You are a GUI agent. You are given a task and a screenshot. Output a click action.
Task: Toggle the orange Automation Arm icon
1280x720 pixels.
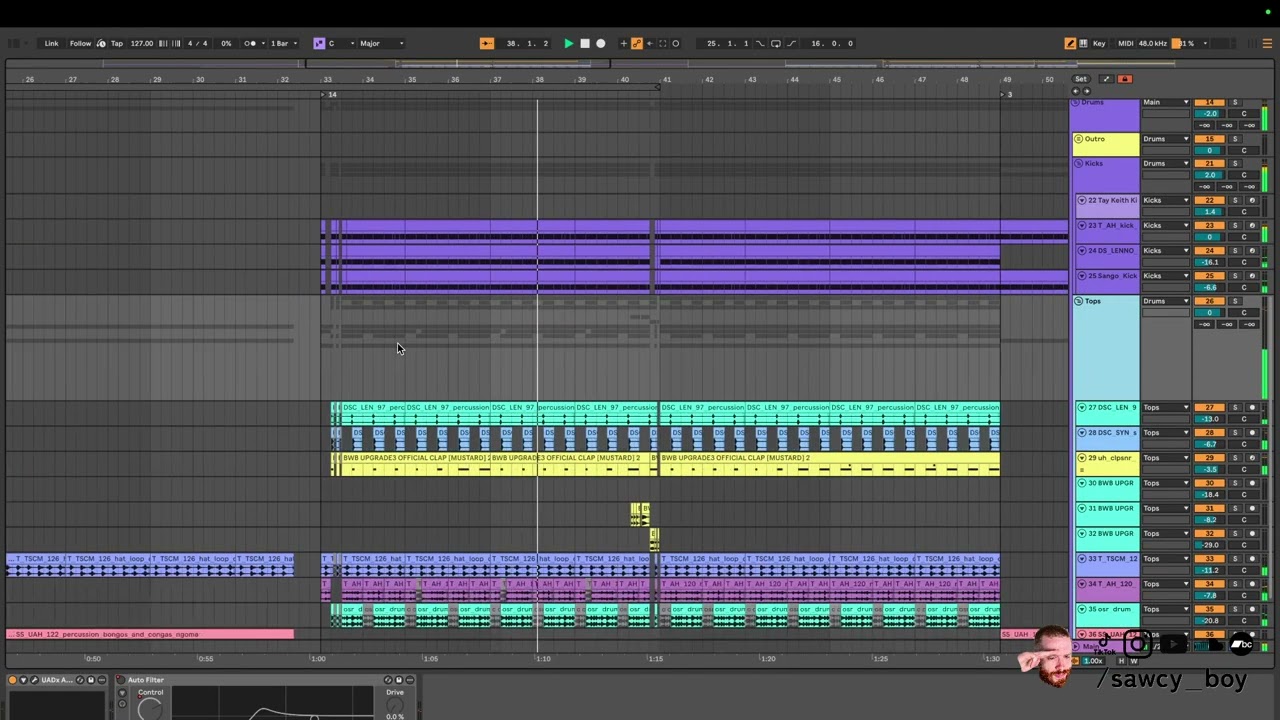(636, 43)
